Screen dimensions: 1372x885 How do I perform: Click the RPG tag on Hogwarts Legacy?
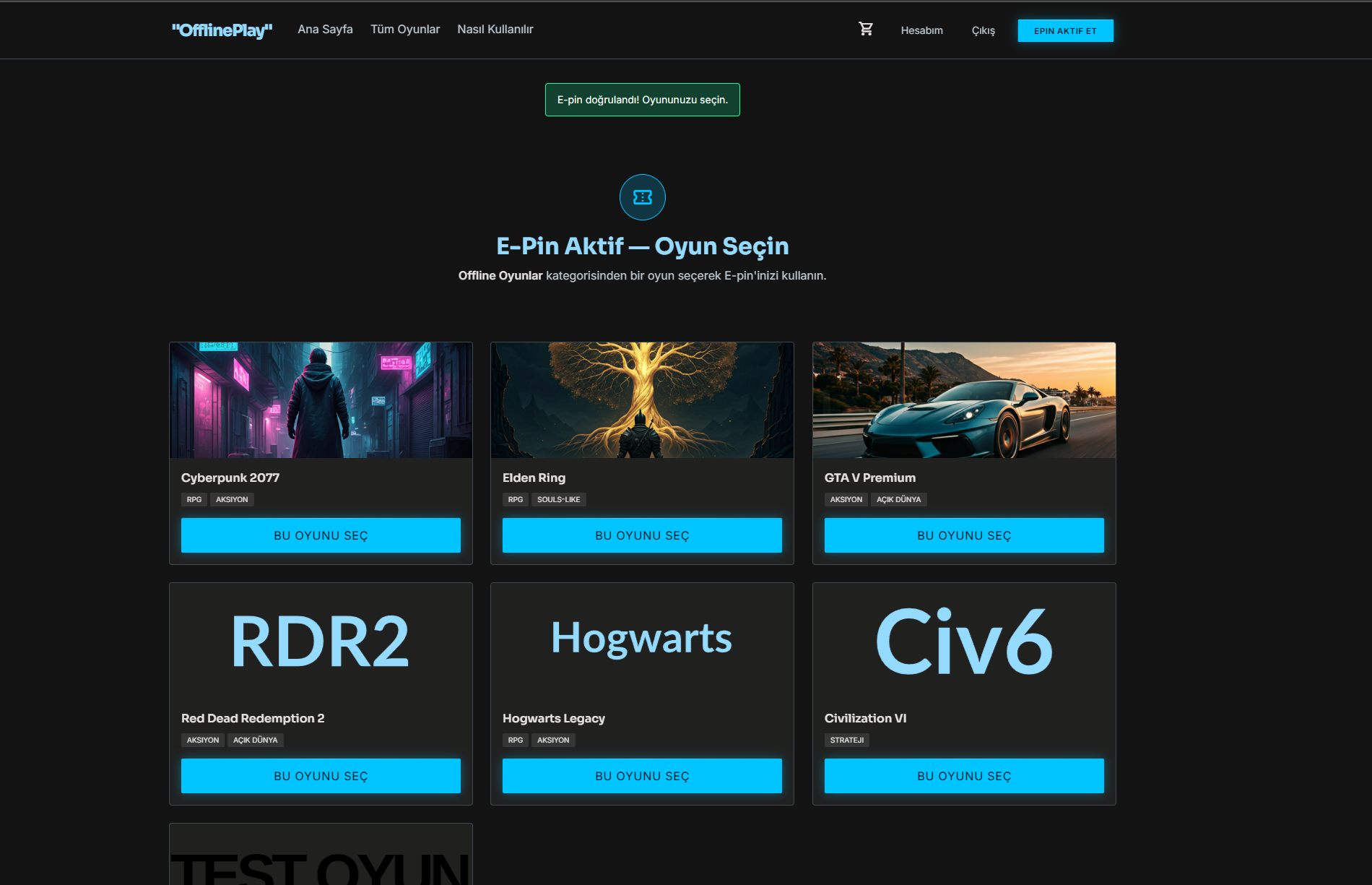point(516,740)
